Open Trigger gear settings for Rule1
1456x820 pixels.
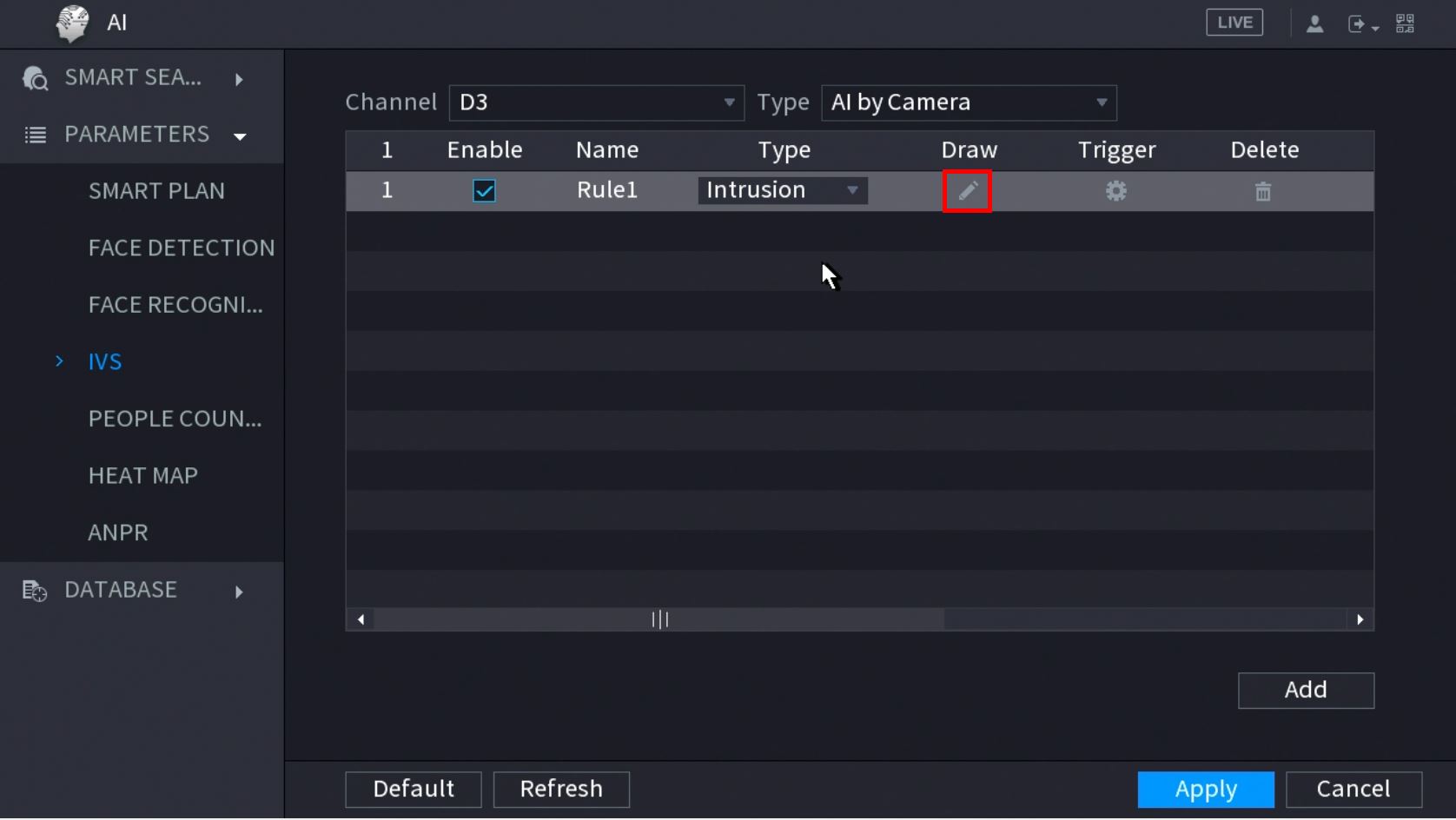pos(1116,190)
